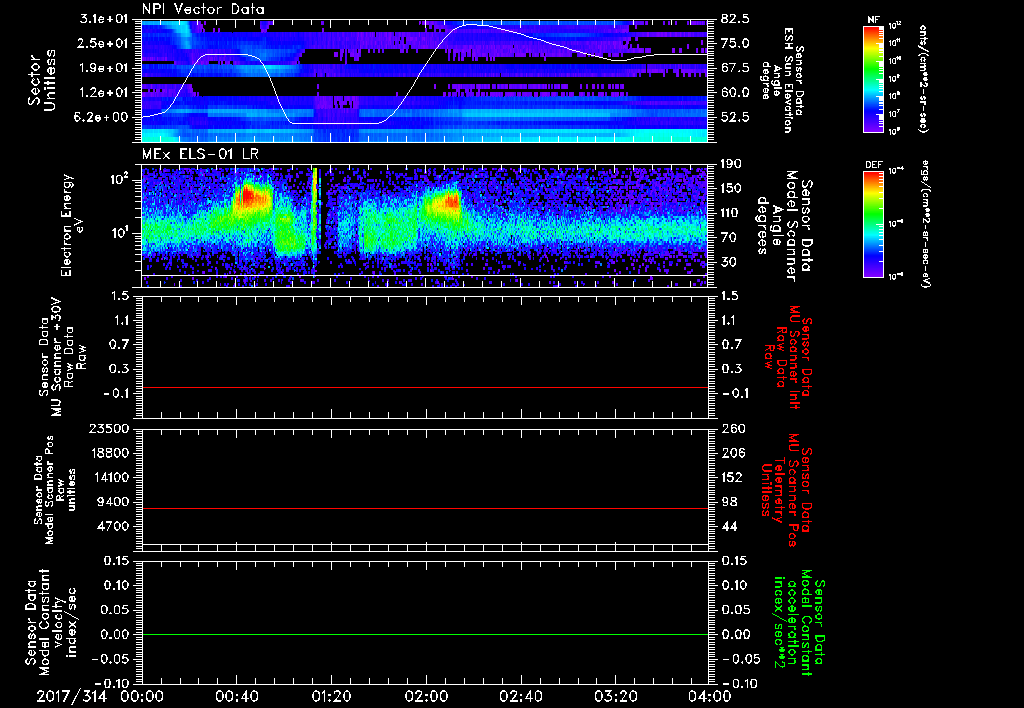Click the second red electron burst after 02:00
The image size is (1024, 708).
pos(449,201)
